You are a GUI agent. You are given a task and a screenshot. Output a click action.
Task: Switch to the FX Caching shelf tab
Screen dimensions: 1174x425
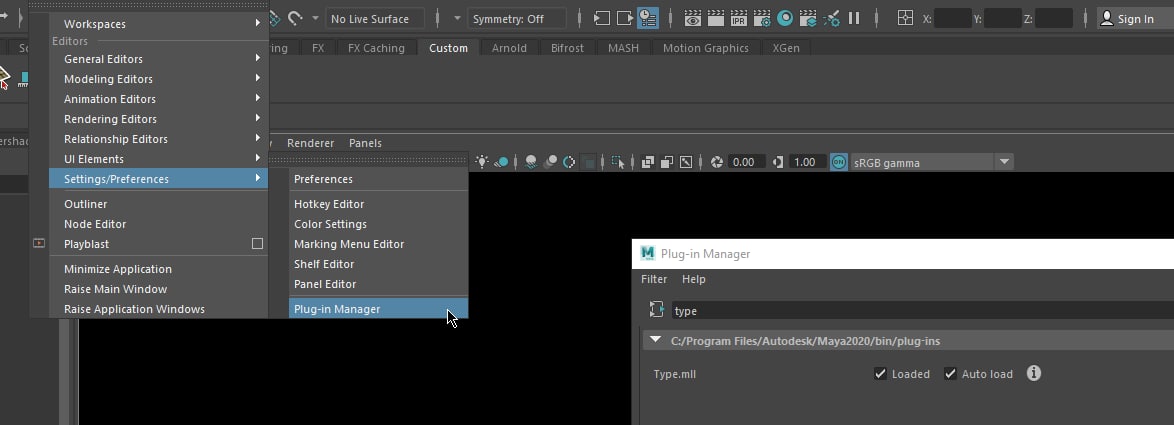(376, 48)
